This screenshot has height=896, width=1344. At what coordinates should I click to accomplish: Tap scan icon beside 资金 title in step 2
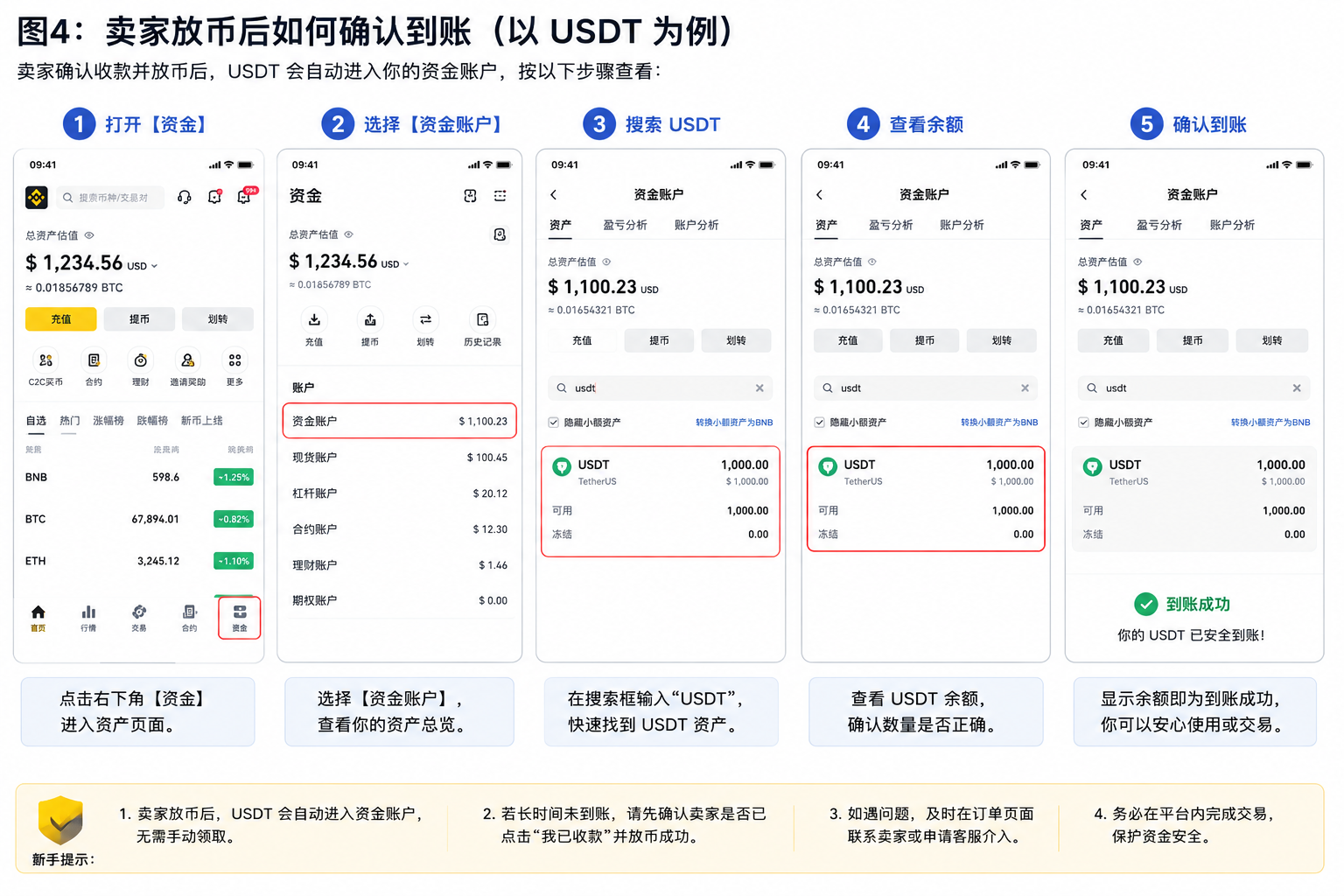(470, 196)
